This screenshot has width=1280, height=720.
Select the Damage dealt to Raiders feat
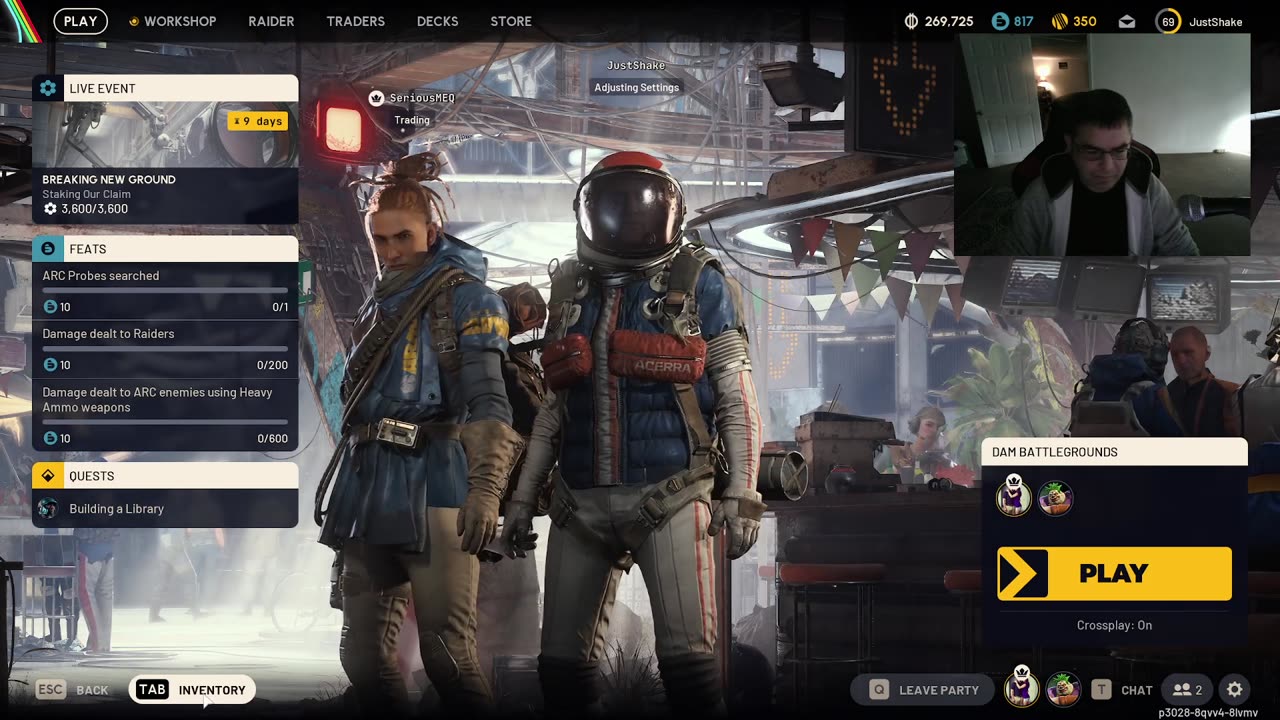[165, 349]
